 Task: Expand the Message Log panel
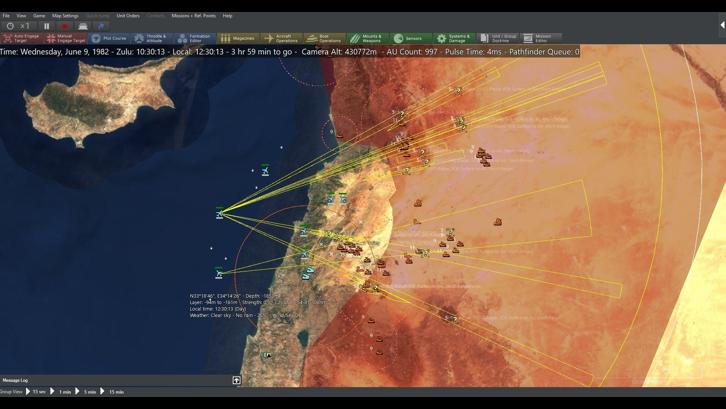236,380
